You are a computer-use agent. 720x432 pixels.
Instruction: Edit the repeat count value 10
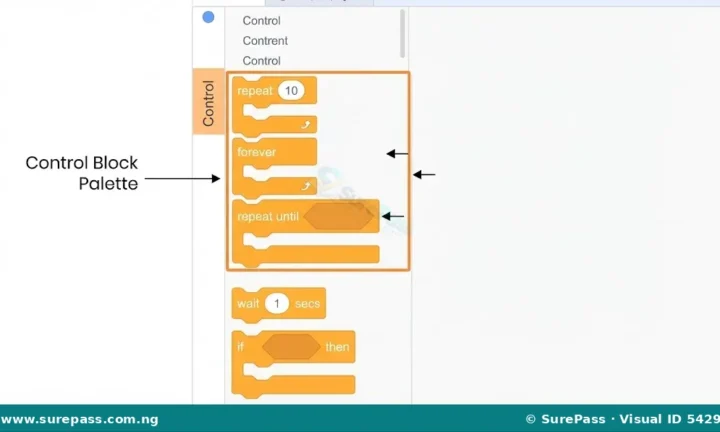[x=291, y=90]
